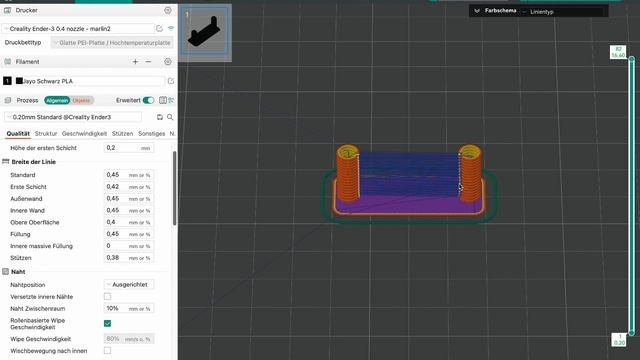Add a filament with the plus icon
The image size is (640, 360).
pyautogui.click(x=136, y=62)
